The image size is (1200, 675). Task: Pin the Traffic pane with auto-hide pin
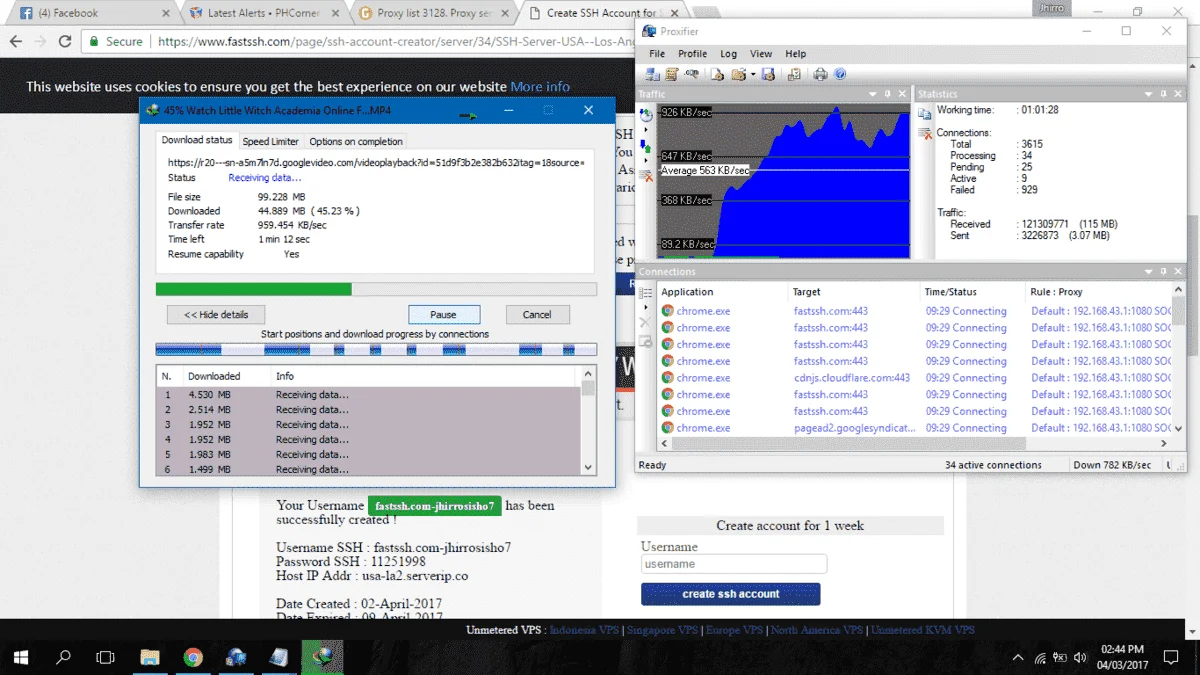click(888, 94)
